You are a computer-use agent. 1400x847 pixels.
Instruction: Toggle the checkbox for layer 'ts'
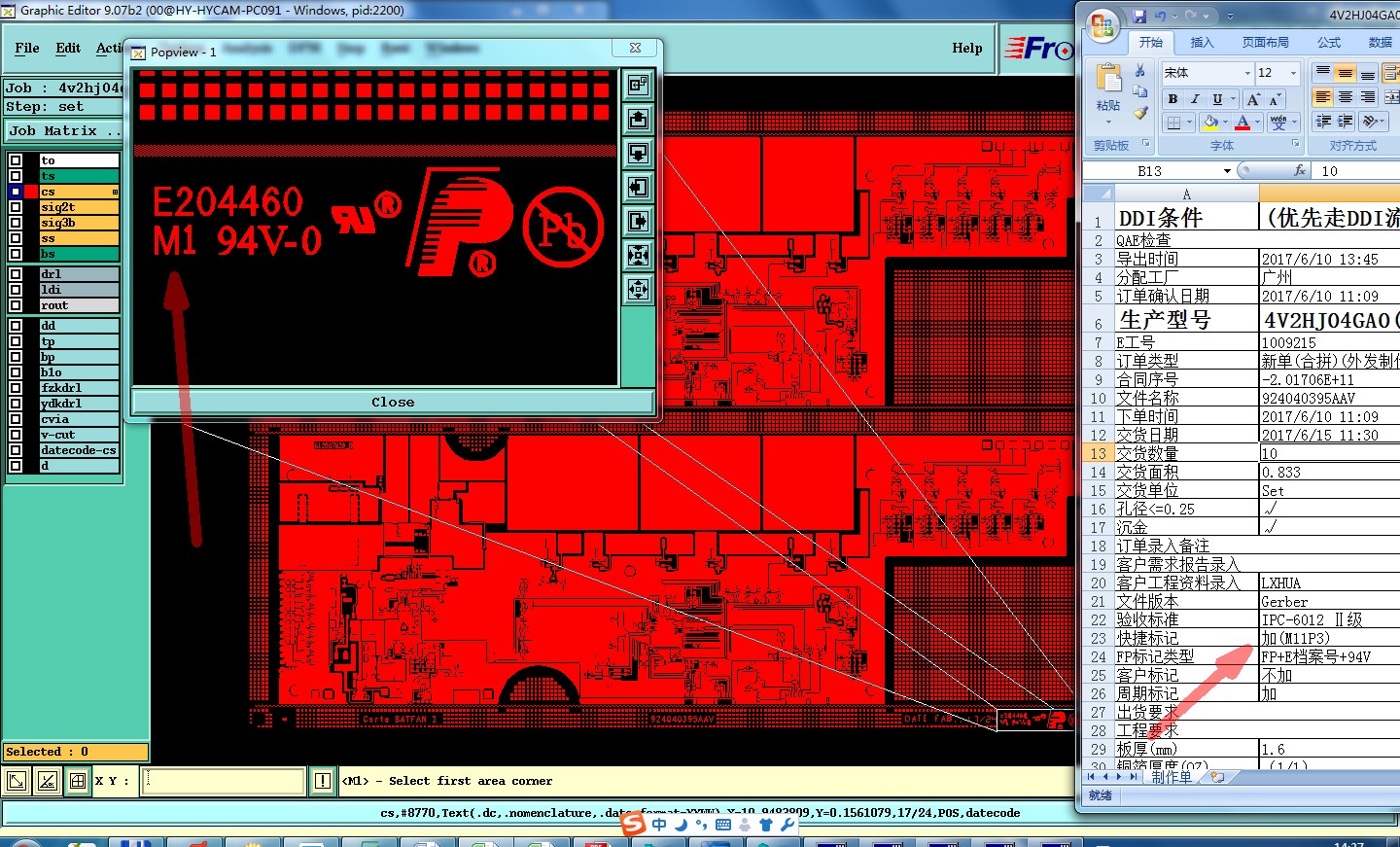(16, 176)
